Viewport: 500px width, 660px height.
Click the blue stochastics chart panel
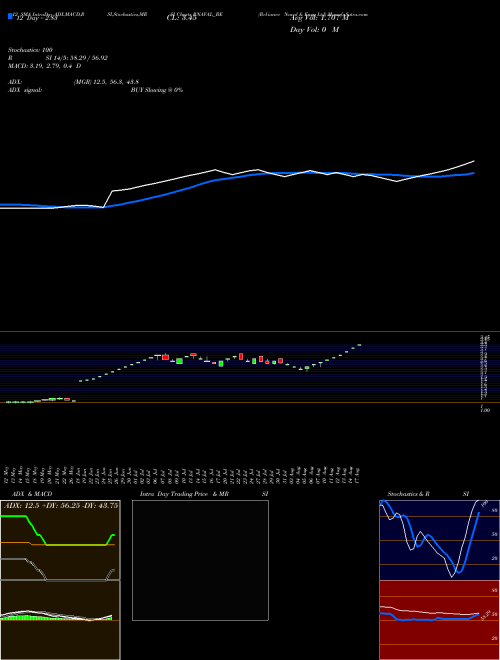439,540
